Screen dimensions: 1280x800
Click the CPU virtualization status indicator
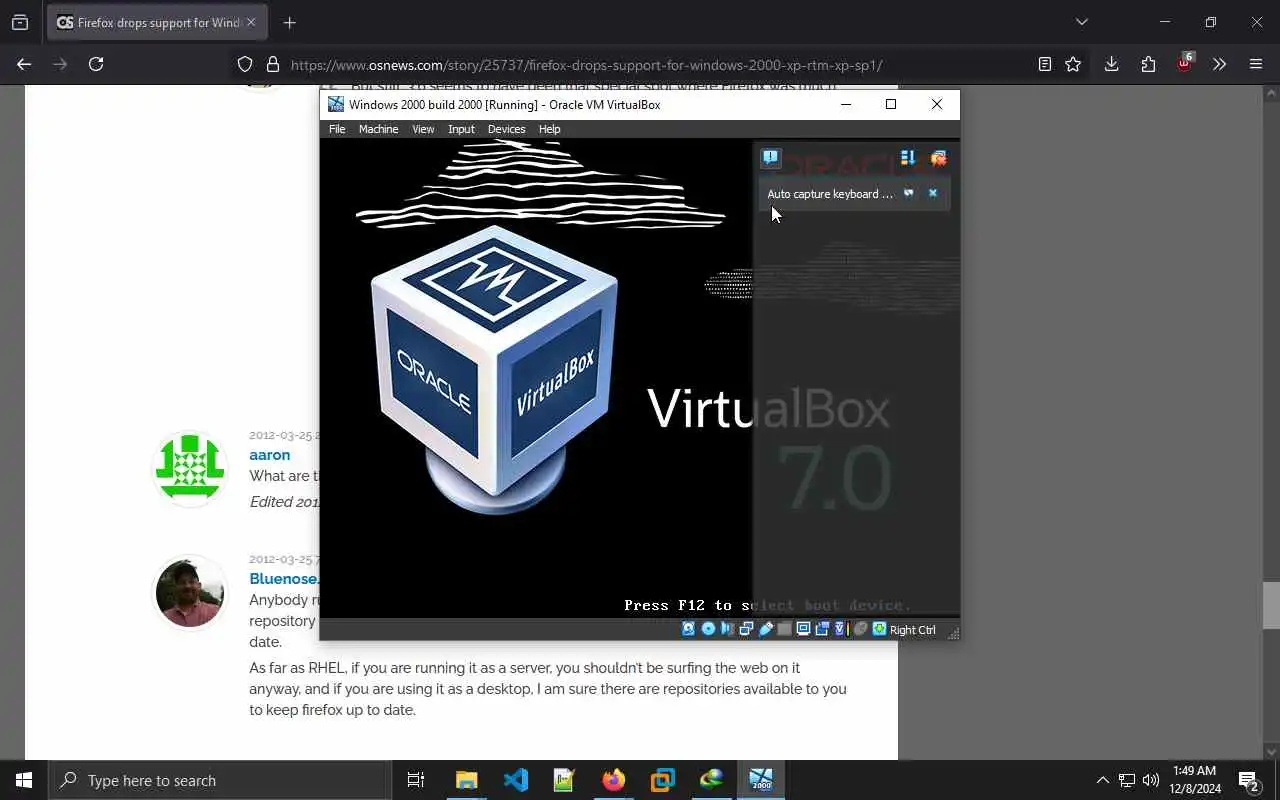point(840,629)
